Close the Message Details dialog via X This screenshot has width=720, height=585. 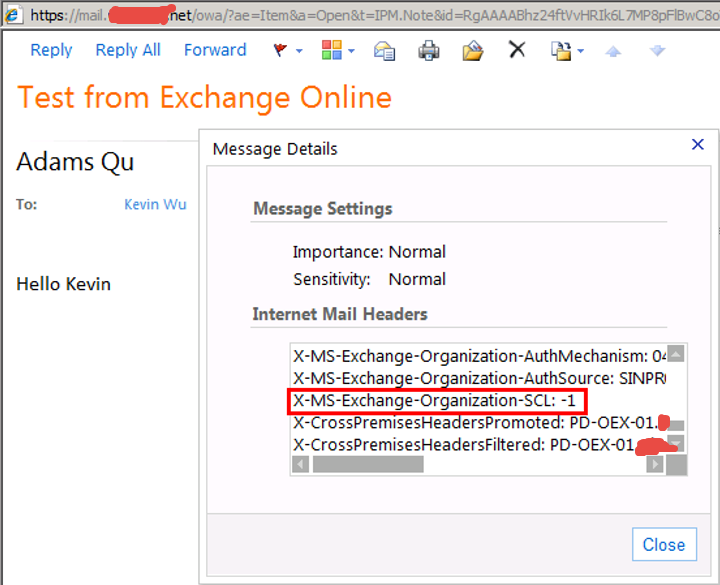[698, 145]
